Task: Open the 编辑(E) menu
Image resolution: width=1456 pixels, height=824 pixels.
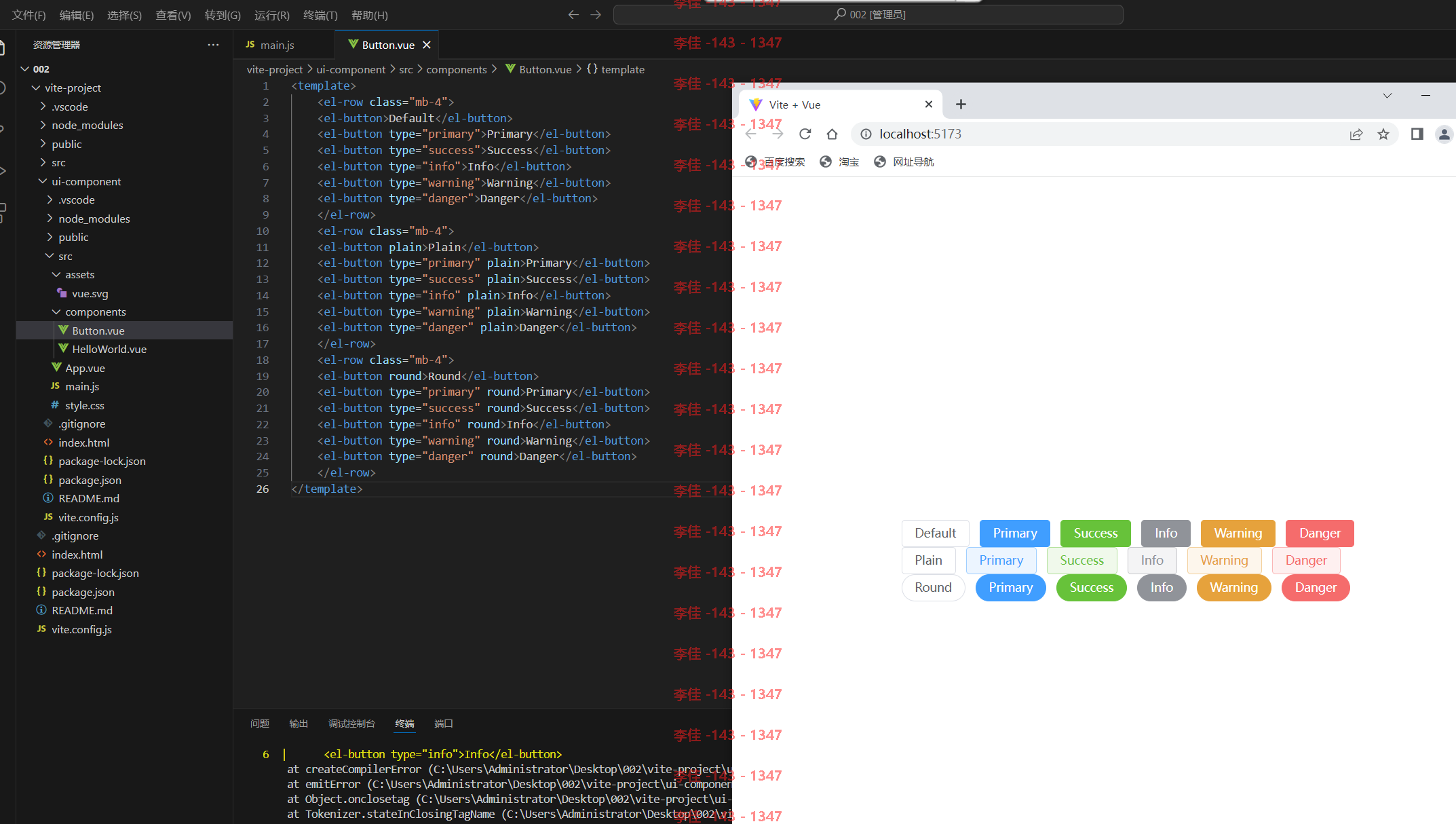Action: coord(77,15)
